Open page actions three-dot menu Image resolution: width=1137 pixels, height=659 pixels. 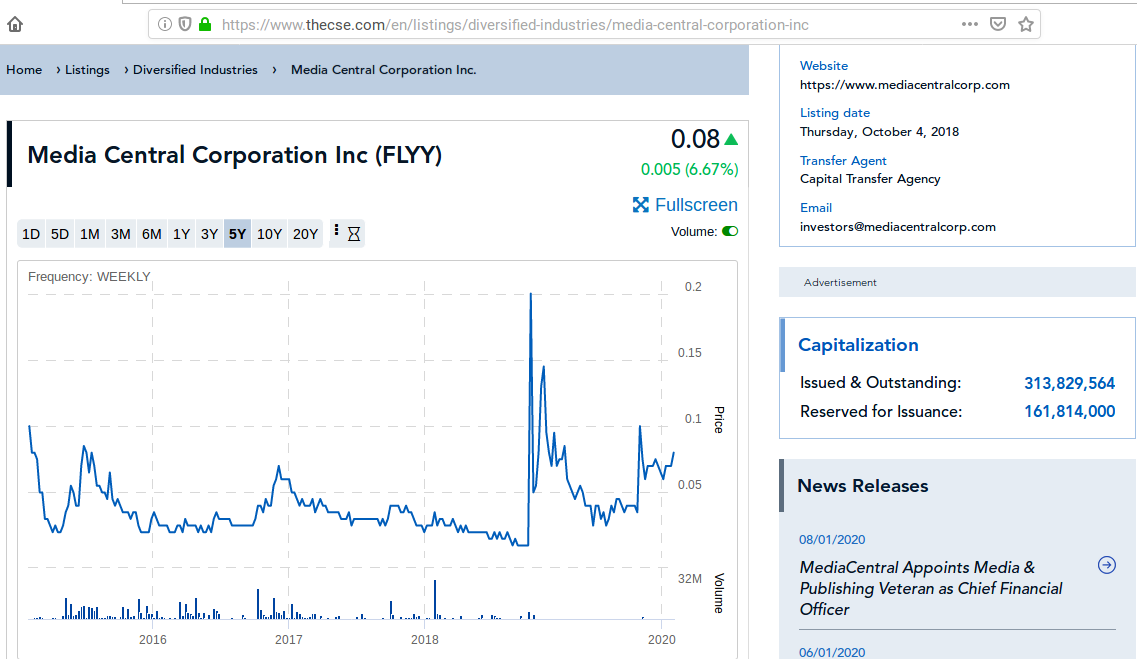pos(969,24)
